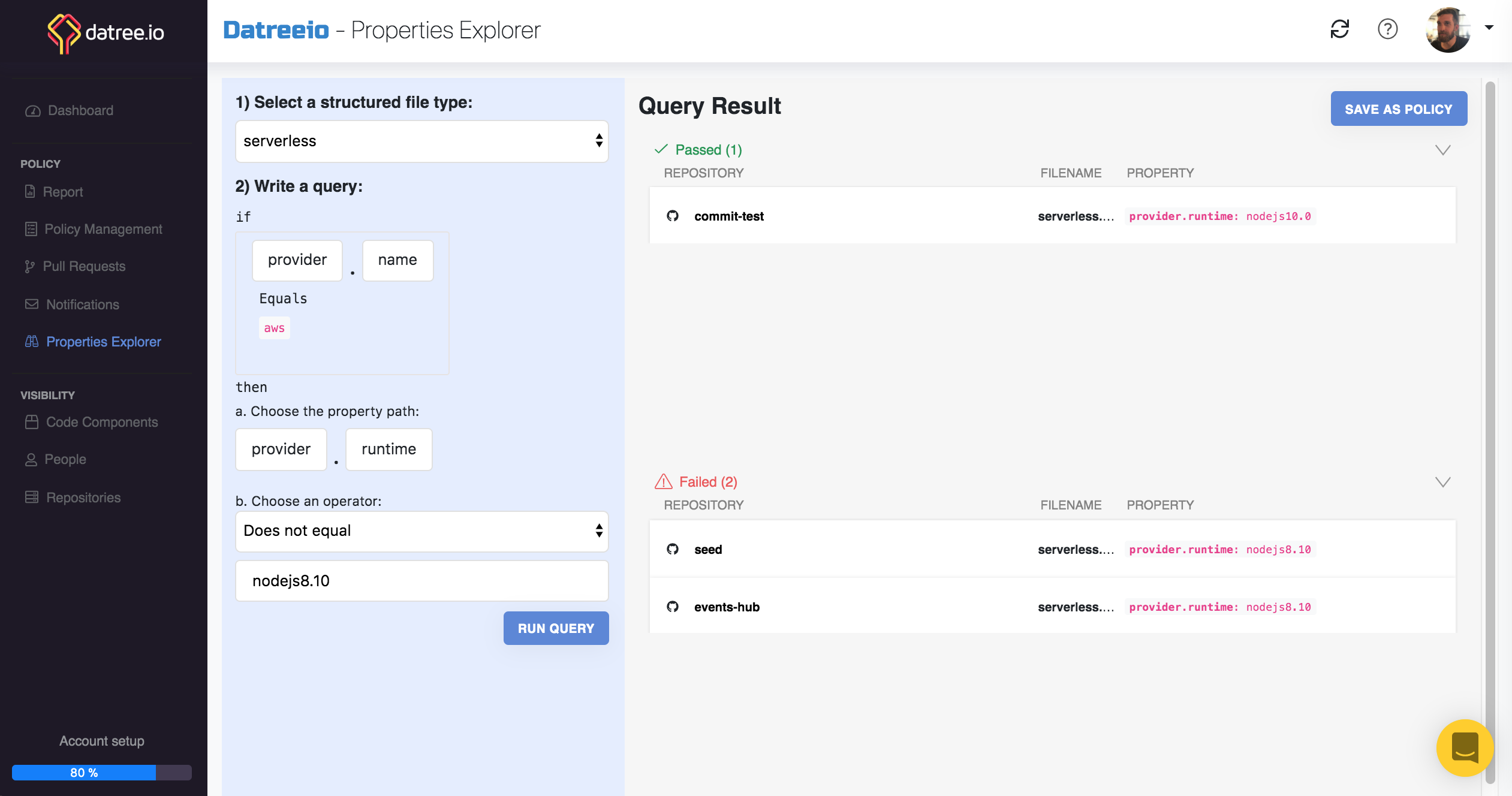The width and height of the screenshot is (1512, 796).
Task: Click the Failed warning triangle icon
Action: pos(663,481)
